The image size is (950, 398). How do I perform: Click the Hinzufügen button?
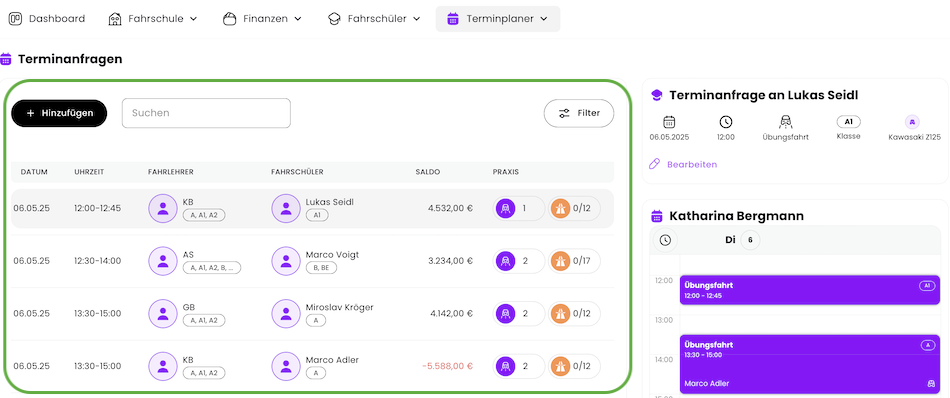pos(59,113)
